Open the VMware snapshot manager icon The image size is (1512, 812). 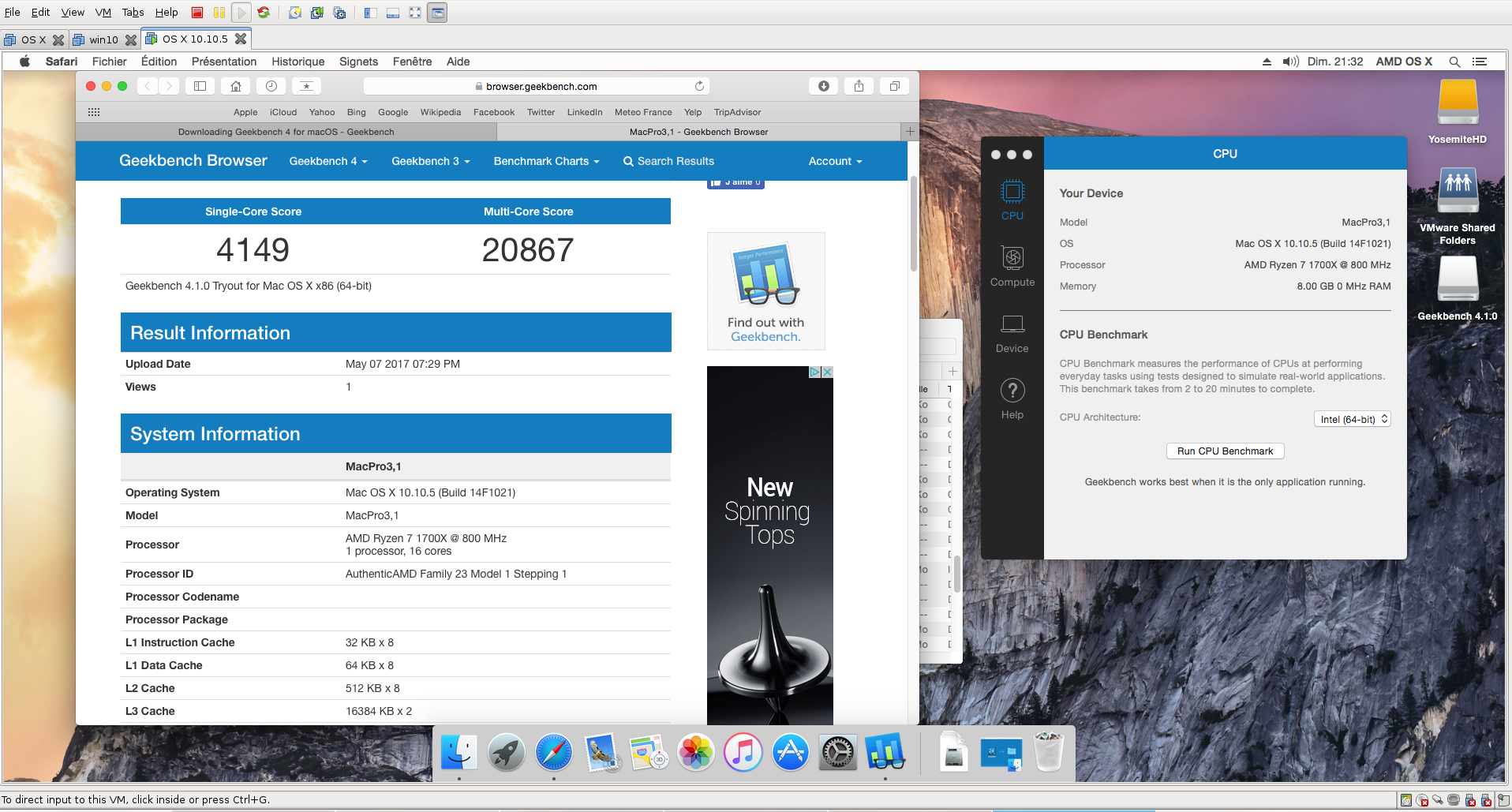click(339, 13)
